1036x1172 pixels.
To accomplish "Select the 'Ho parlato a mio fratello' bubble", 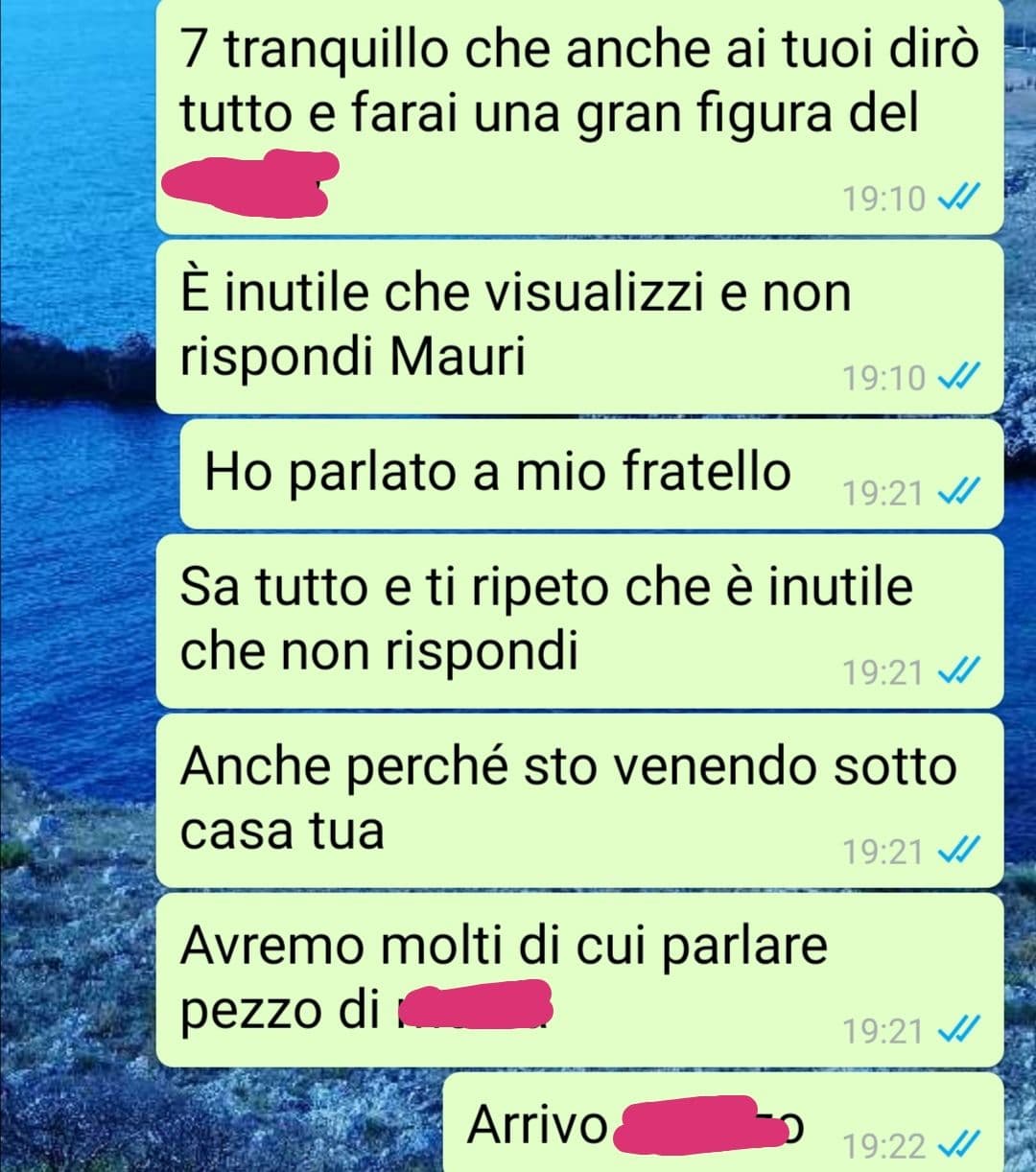I will coord(592,474).
